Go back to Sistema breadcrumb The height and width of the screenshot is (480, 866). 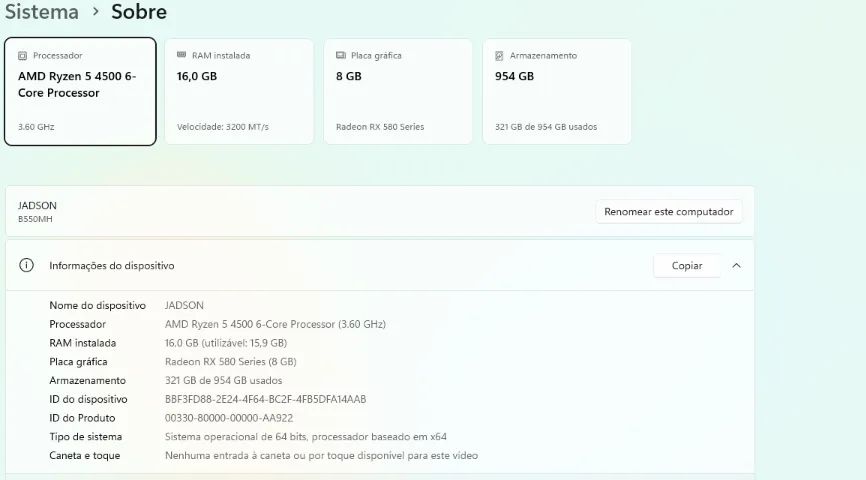point(42,12)
